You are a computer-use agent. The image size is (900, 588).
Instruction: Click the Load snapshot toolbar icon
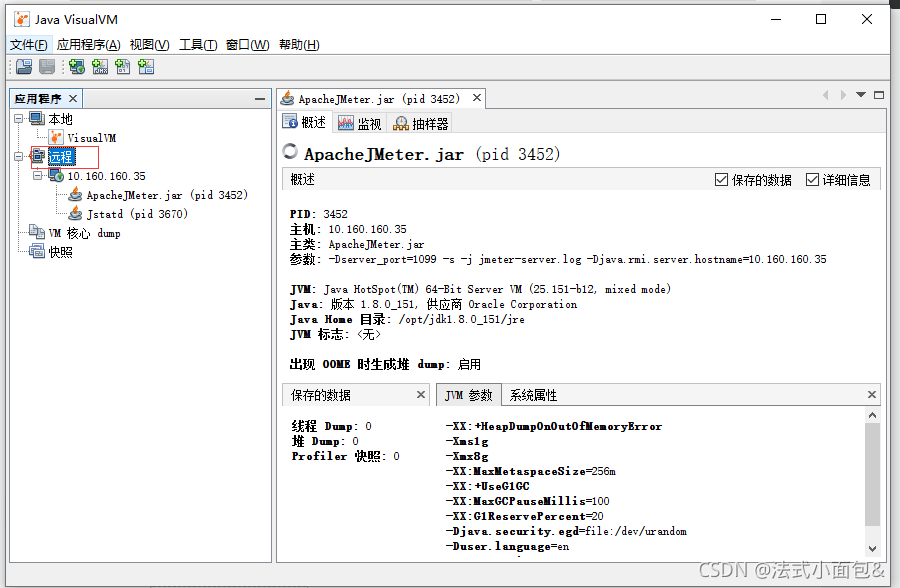pyautogui.click(x=23, y=66)
